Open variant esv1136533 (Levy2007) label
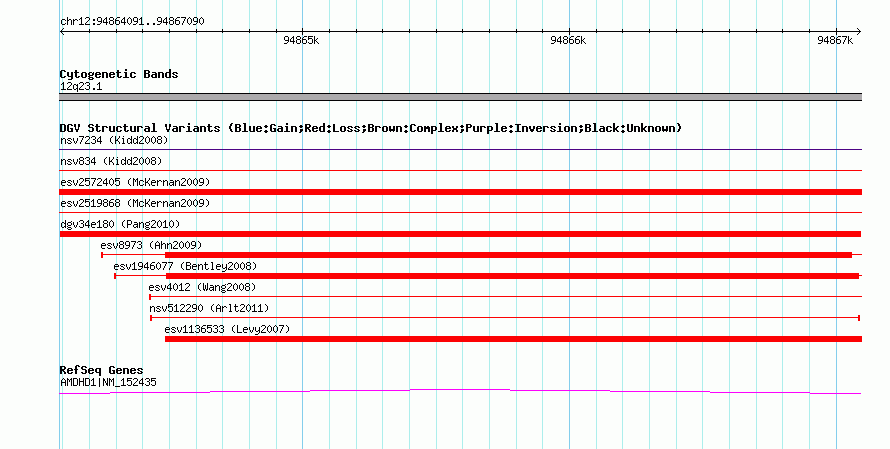This screenshot has width=890, height=449. (x=227, y=329)
